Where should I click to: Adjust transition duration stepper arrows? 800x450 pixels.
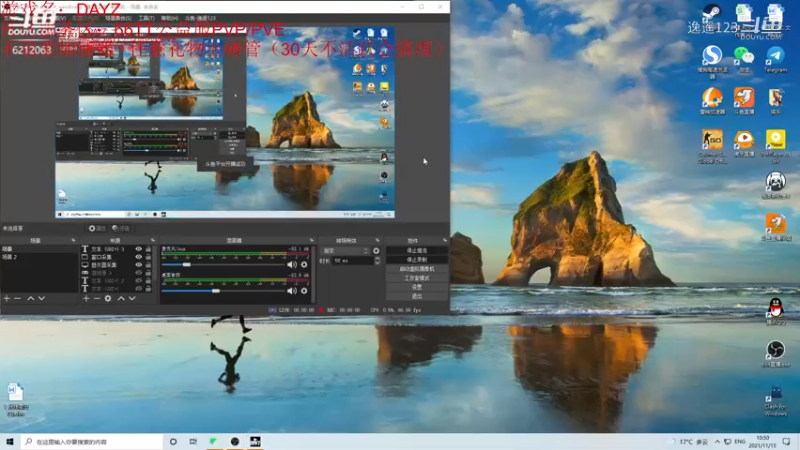pyautogui.click(x=377, y=261)
